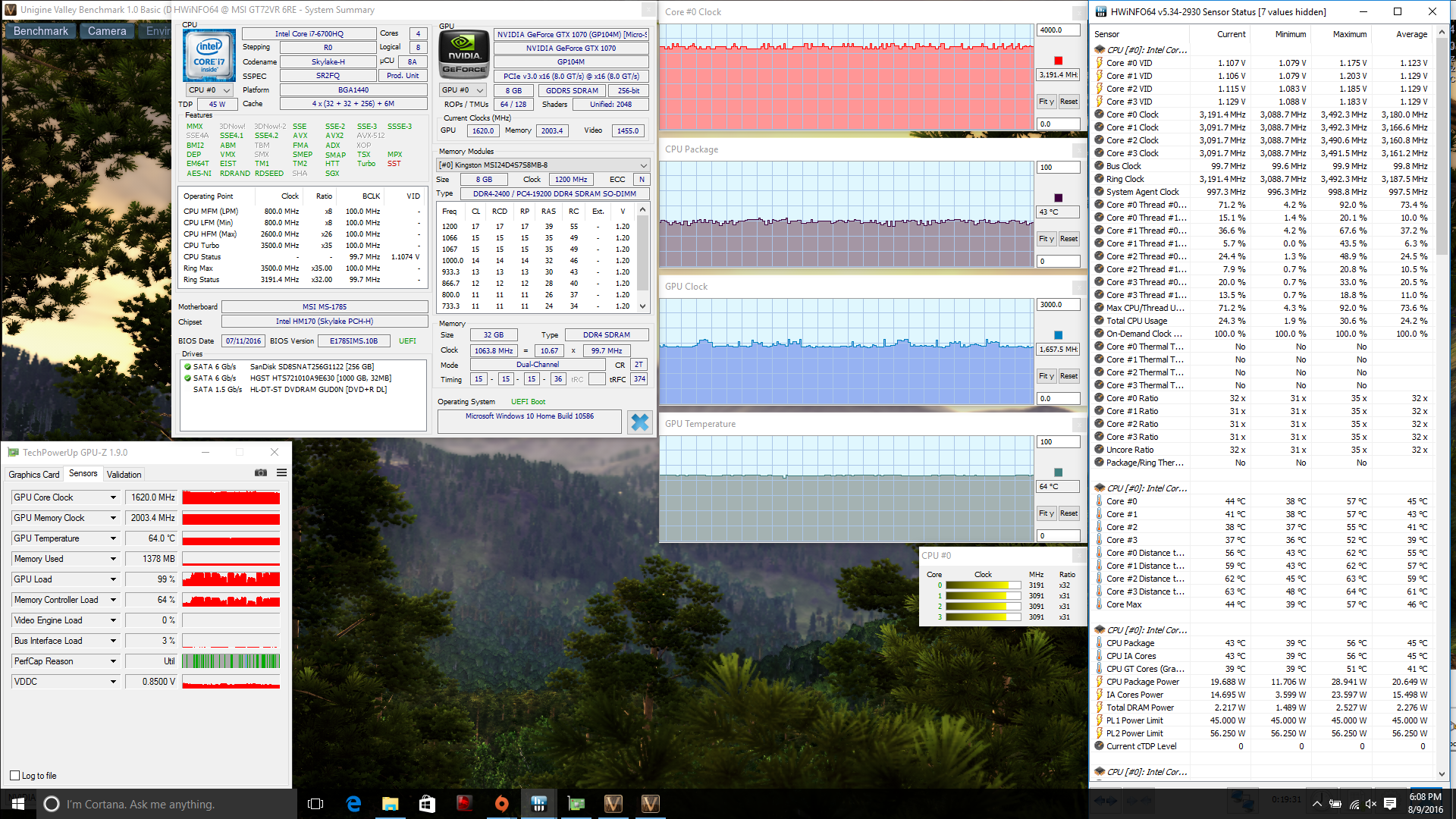Open the orange Origin taskbar icon
The height and width of the screenshot is (819, 1456).
pyautogui.click(x=501, y=804)
